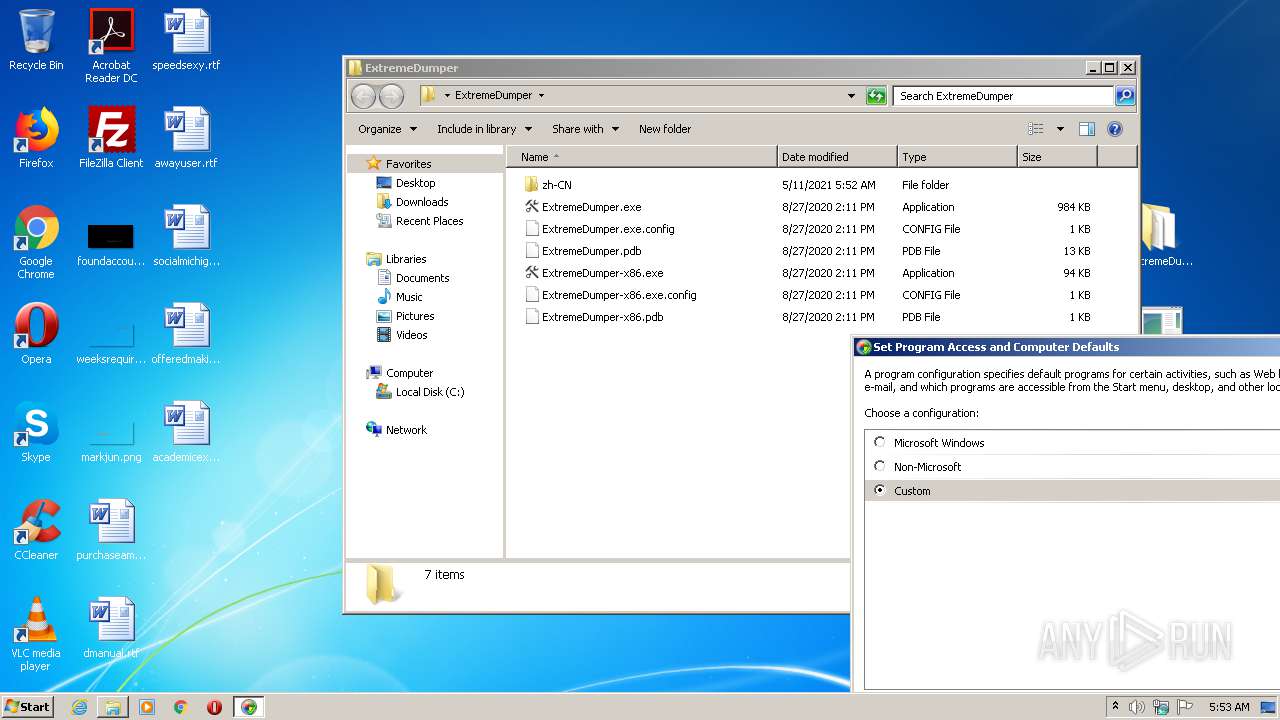Image resolution: width=1280 pixels, height=720 pixels.
Task: Open Windows Media Player taskbar icon
Action: click(x=147, y=707)
